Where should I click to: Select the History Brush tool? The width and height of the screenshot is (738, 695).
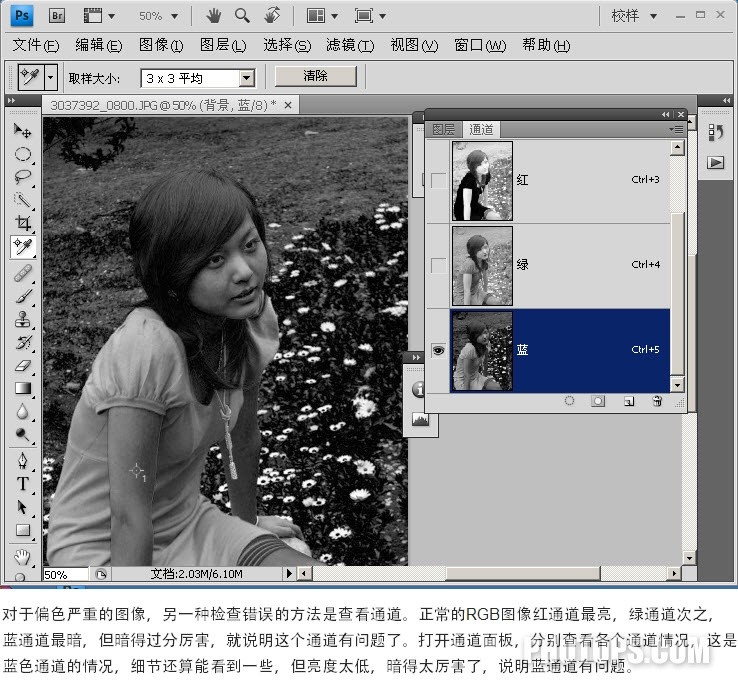pos(22,343)
